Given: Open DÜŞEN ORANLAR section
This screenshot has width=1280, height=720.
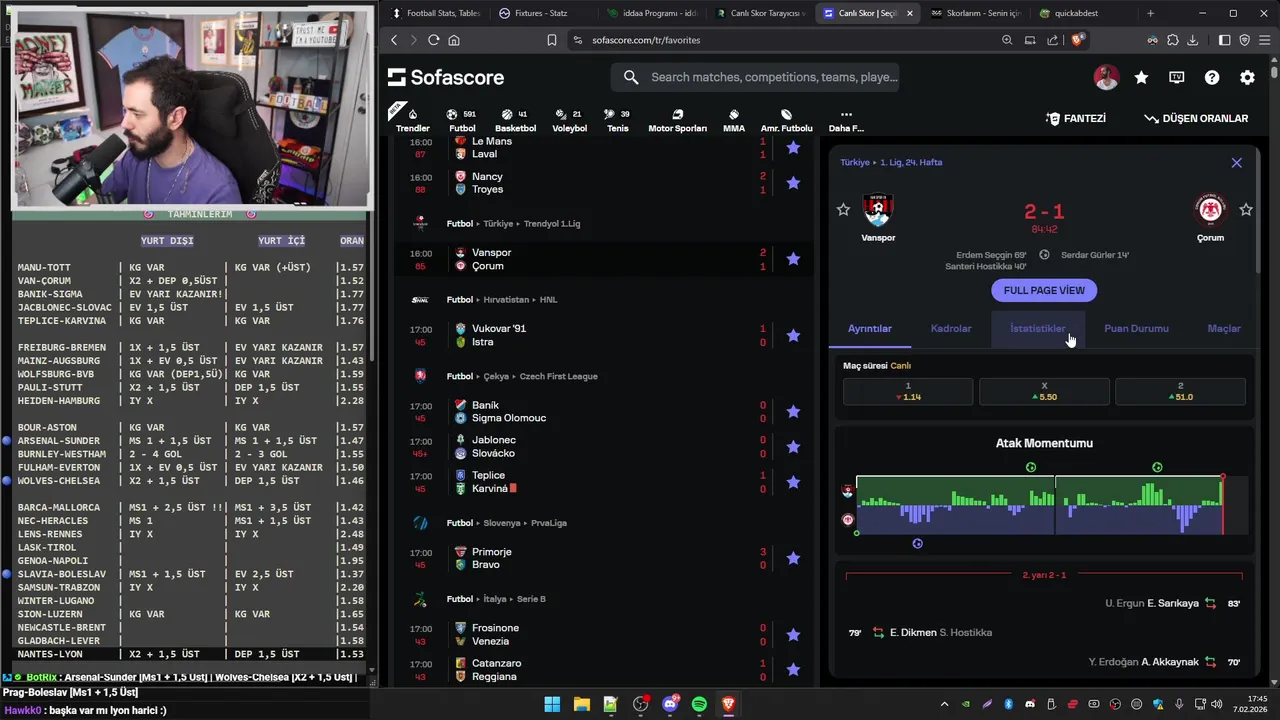Looking at the screenshot, I should [x=1196, y=118].
